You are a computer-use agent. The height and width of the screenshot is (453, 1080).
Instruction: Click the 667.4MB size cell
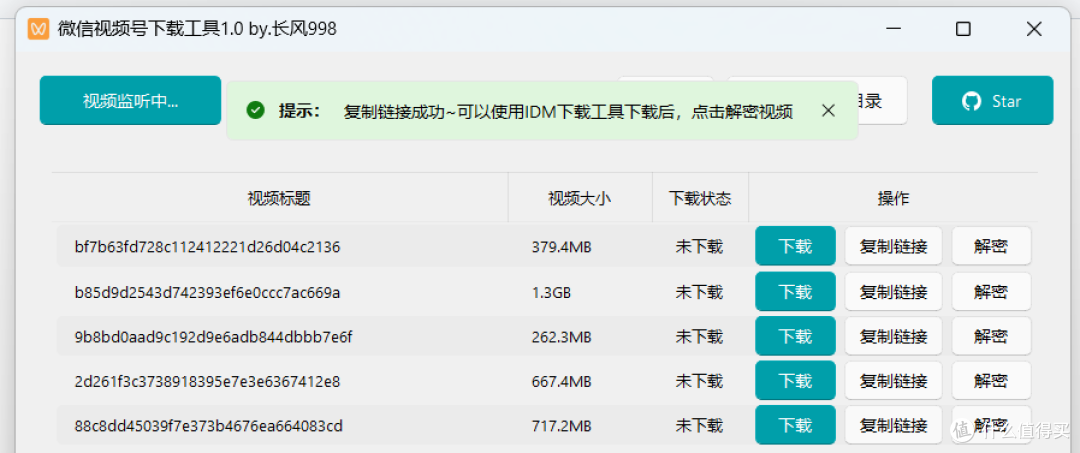561,381
